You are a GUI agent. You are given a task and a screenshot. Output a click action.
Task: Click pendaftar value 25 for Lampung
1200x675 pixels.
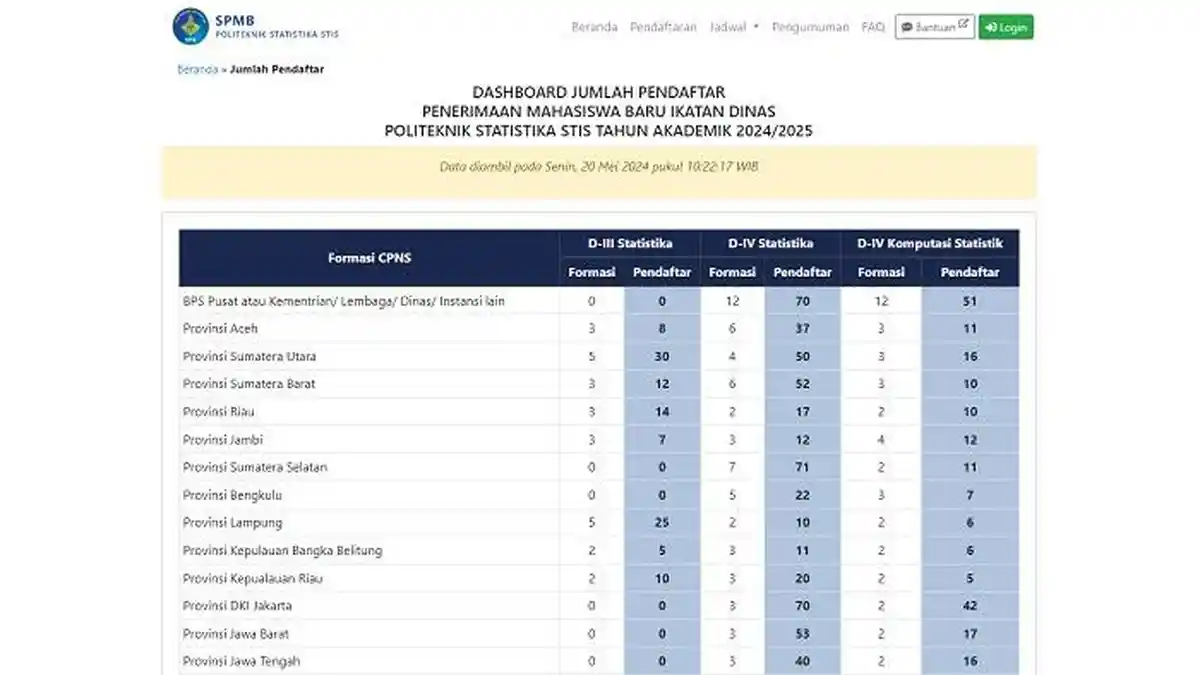661,522
